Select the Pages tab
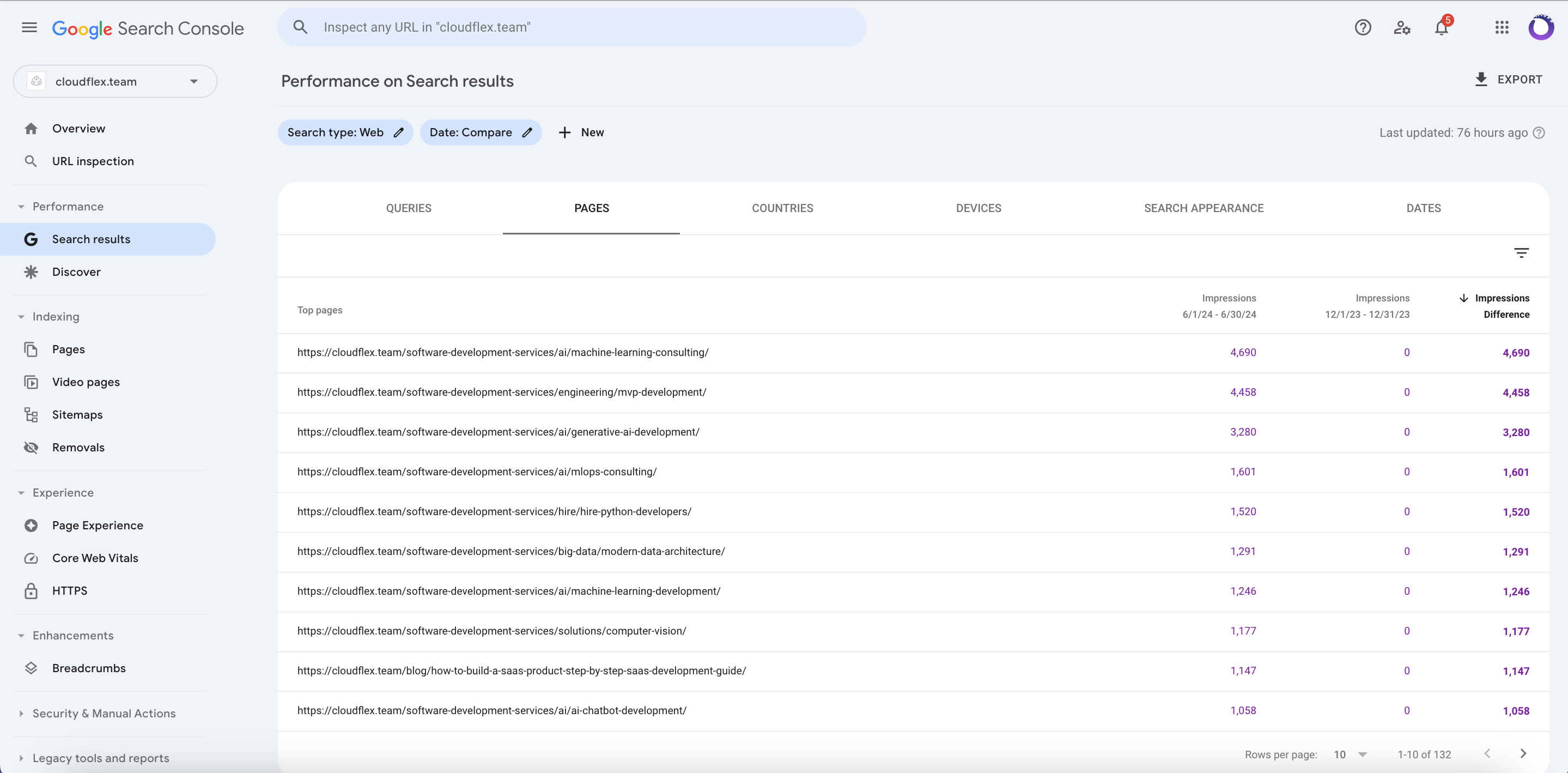The height and width of the screenshot is (773, 1568). [x=592, y=208]
